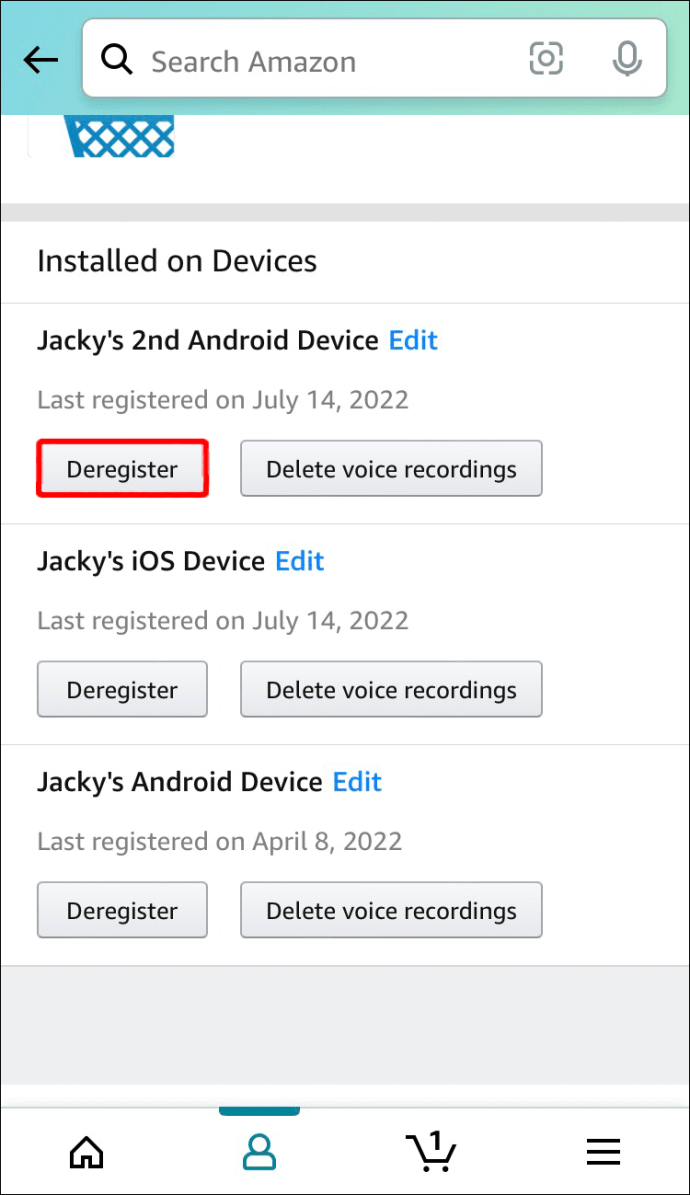Open the profile account tab
This screenshot has height=1195, width=690.
tap(259, 1152)
